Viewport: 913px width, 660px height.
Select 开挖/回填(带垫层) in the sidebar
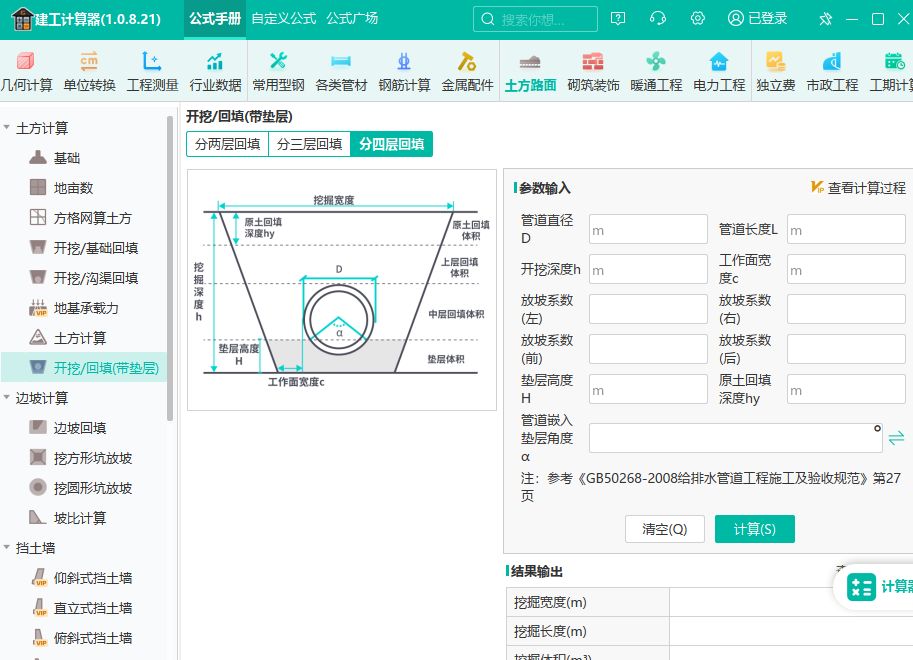point(84,368)
